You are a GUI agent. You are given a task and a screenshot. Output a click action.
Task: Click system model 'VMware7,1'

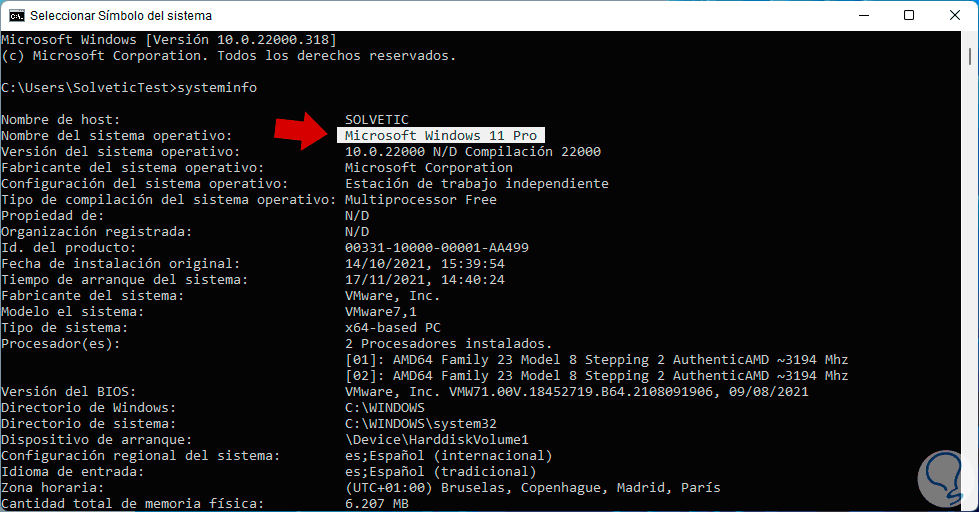coord(380,312)
